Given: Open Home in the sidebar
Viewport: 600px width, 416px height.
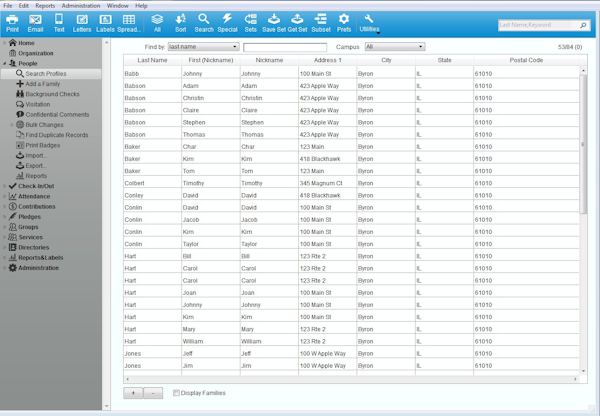Looking at the screenshot, I should coord(26,43).
